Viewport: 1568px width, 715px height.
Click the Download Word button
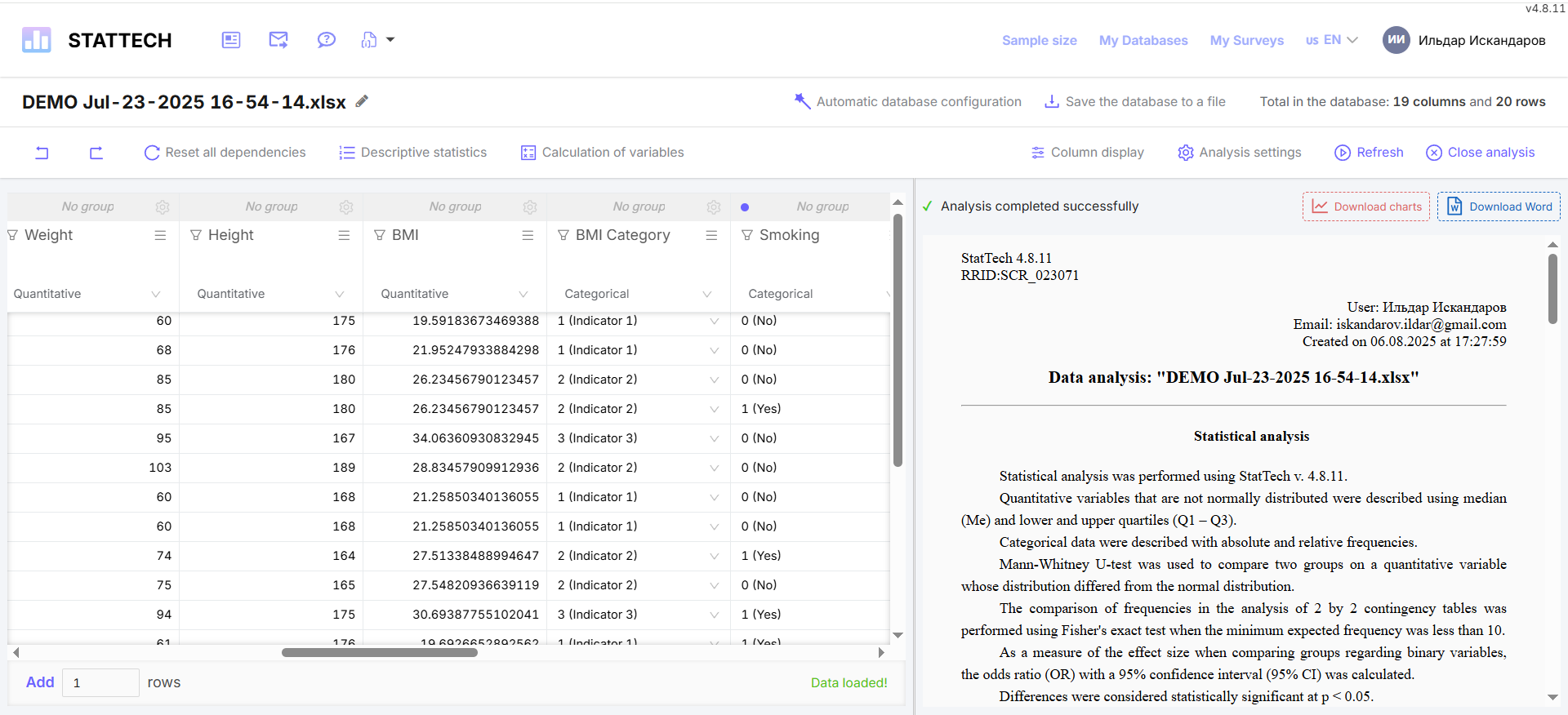click(1499, 207)
